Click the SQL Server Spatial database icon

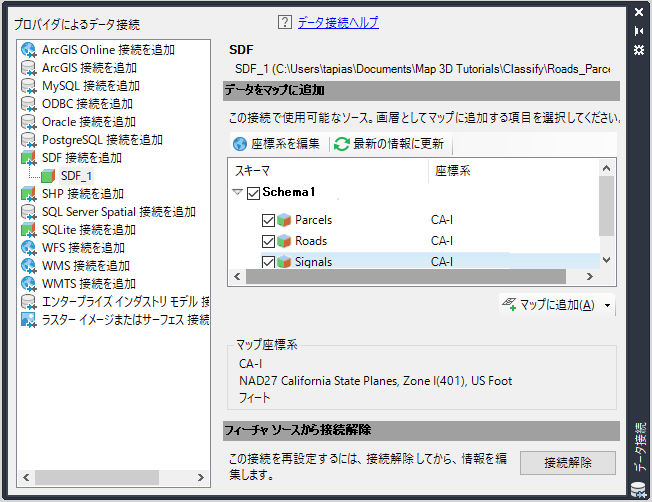tap(29, 212)
